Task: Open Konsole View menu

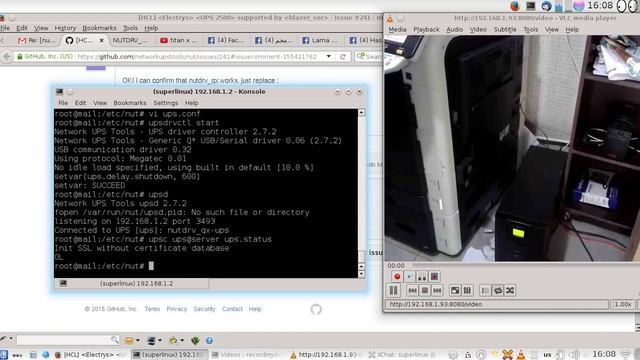Action: click(x=100, y=103)
